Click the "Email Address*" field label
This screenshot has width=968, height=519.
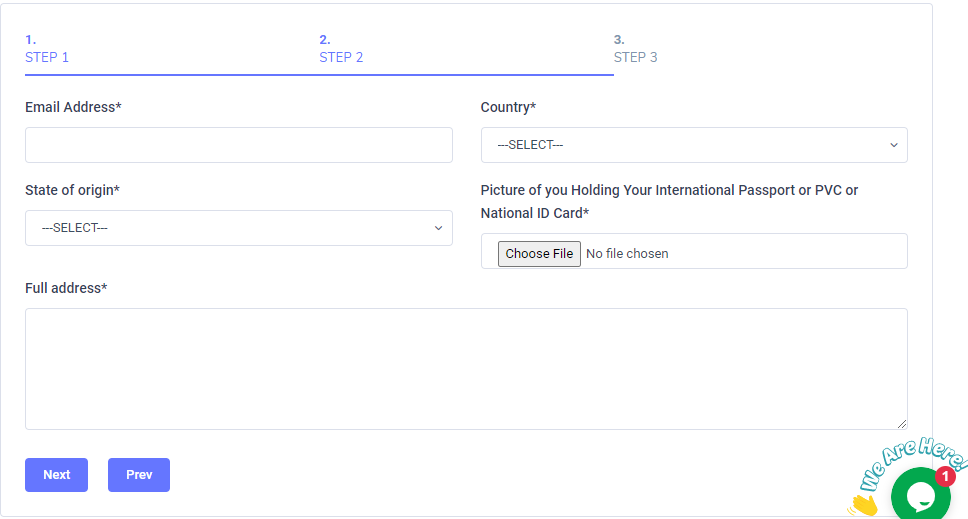(x=73, y=107)
